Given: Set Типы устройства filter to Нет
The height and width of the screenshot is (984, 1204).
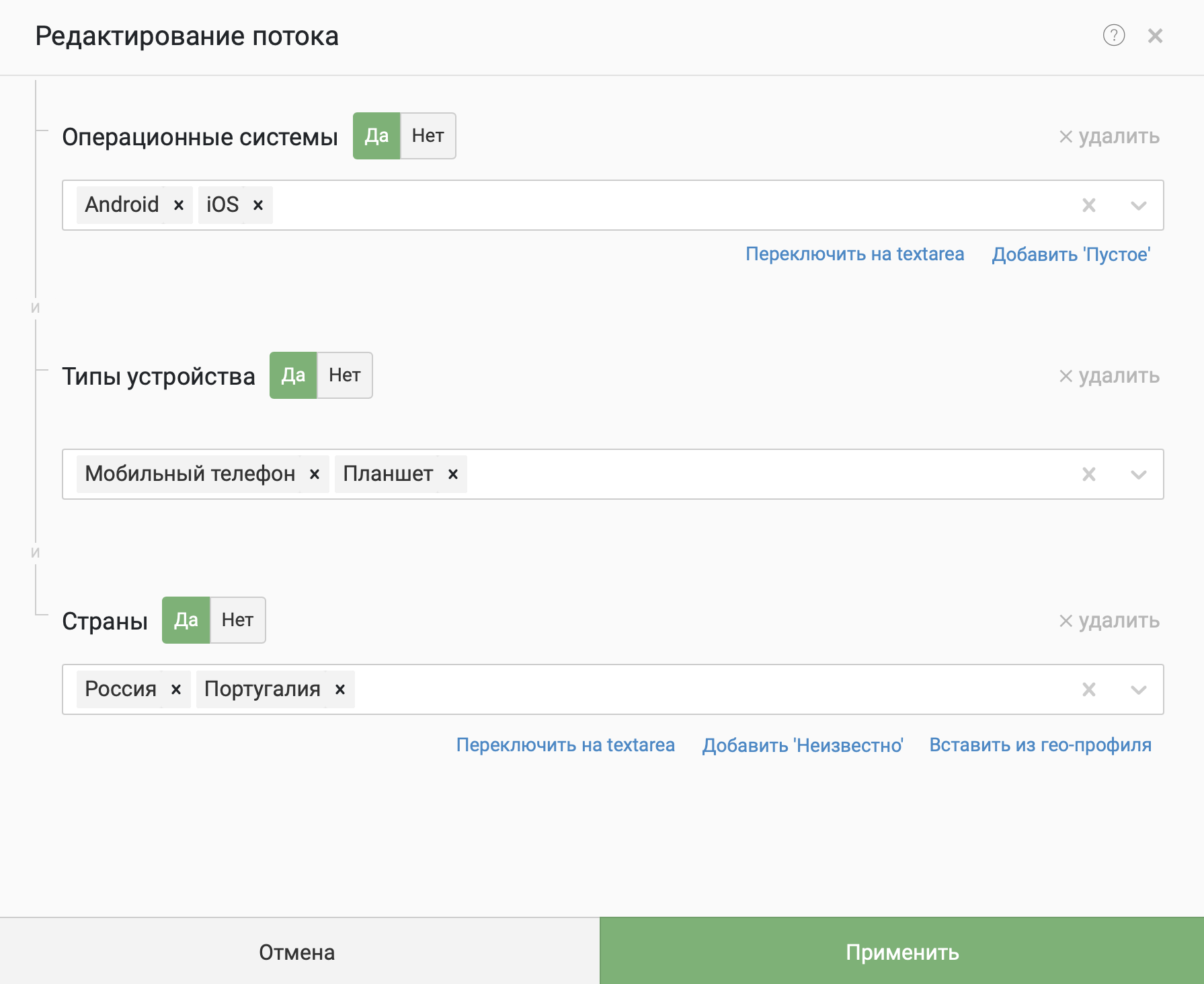Looking at the screenshot, I should pos(344,375).
